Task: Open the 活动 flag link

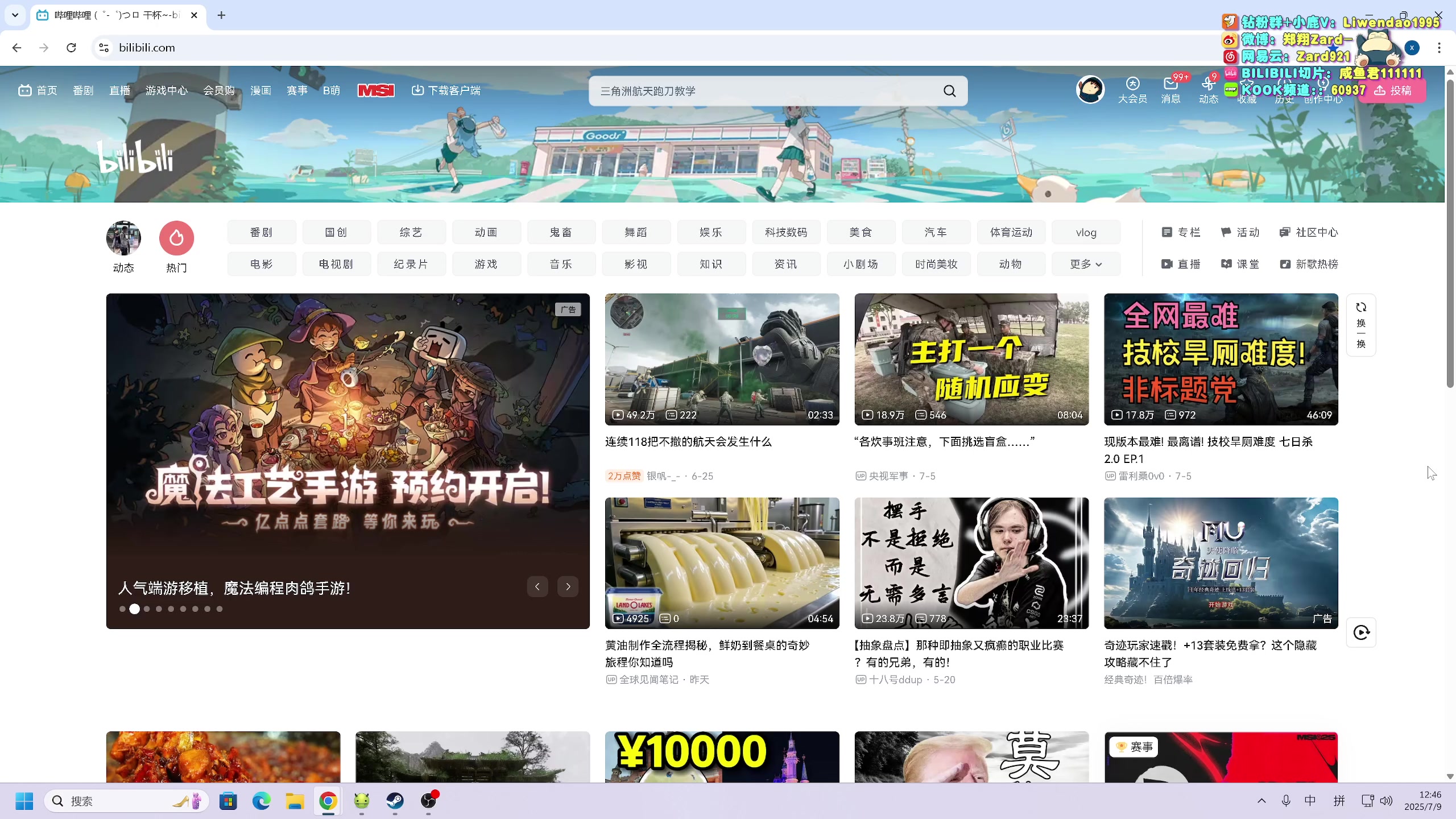Action: (1240, 232)
